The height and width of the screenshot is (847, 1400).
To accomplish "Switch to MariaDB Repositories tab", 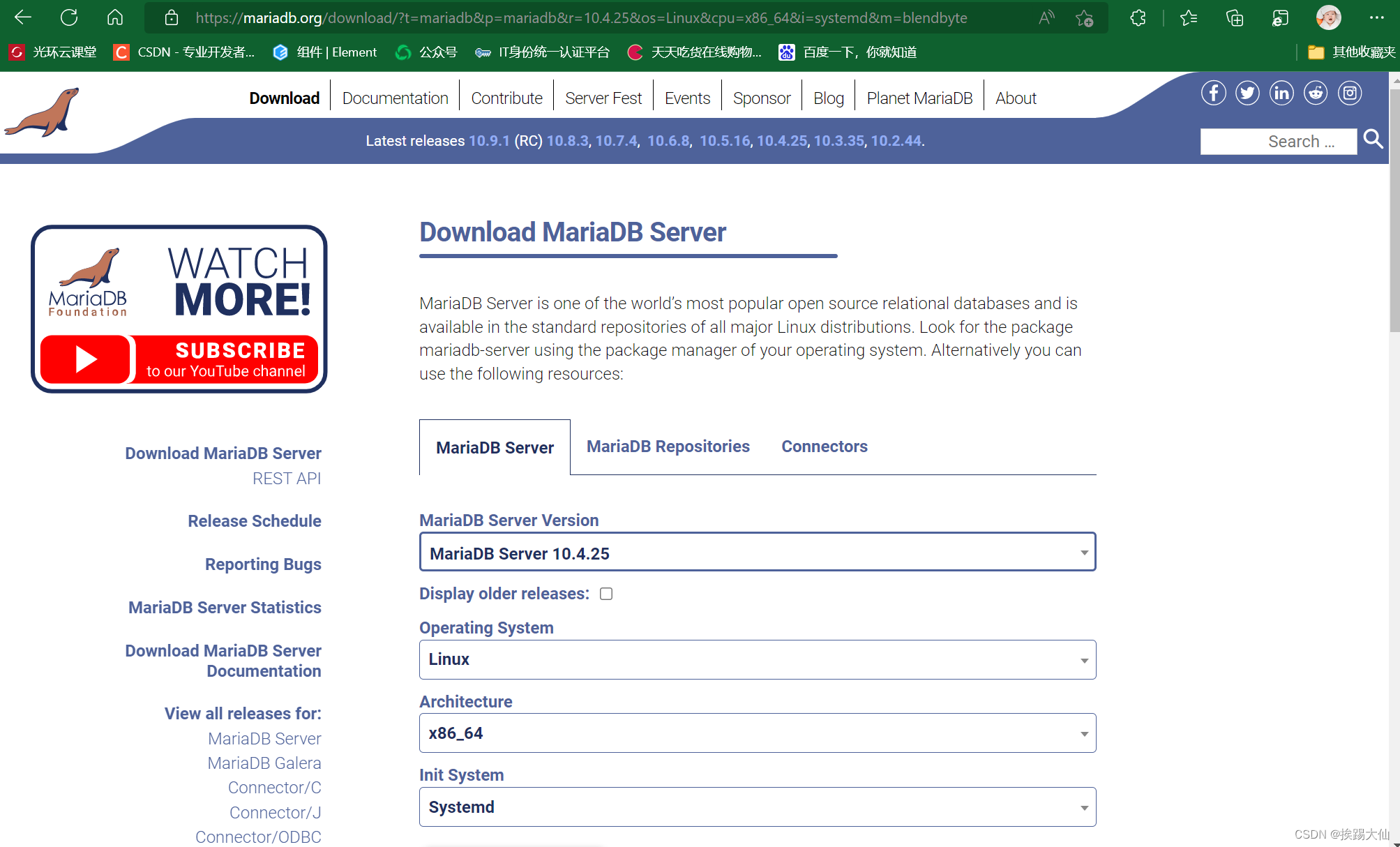I will pyautogui.click(x=668, y=447).
